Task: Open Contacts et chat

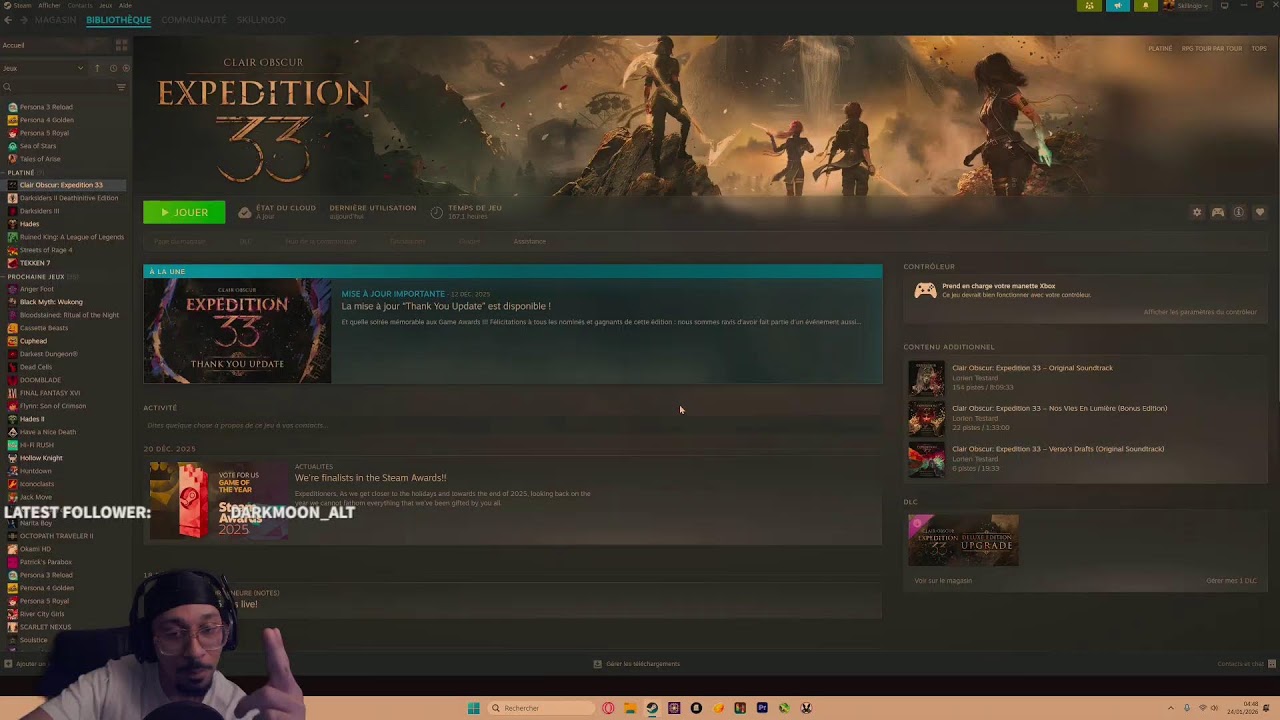Action: pyautogui.click(x=1241, y=664)
